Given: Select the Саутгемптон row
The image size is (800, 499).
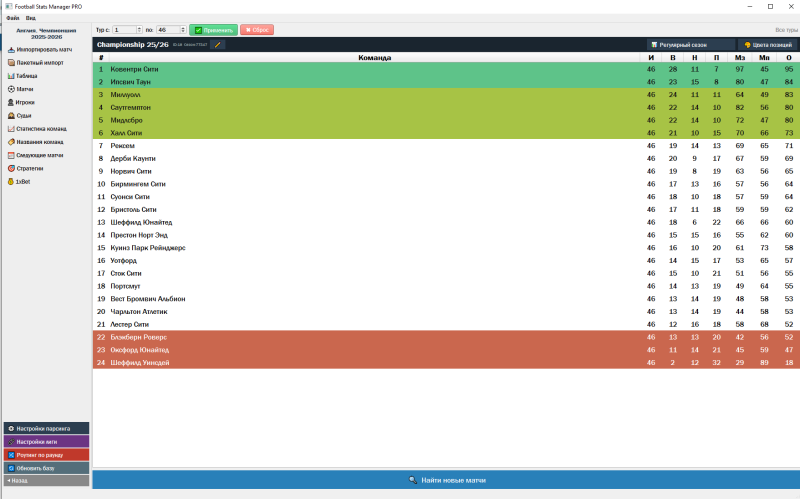Looking at the screenshot, I should 446,107.
